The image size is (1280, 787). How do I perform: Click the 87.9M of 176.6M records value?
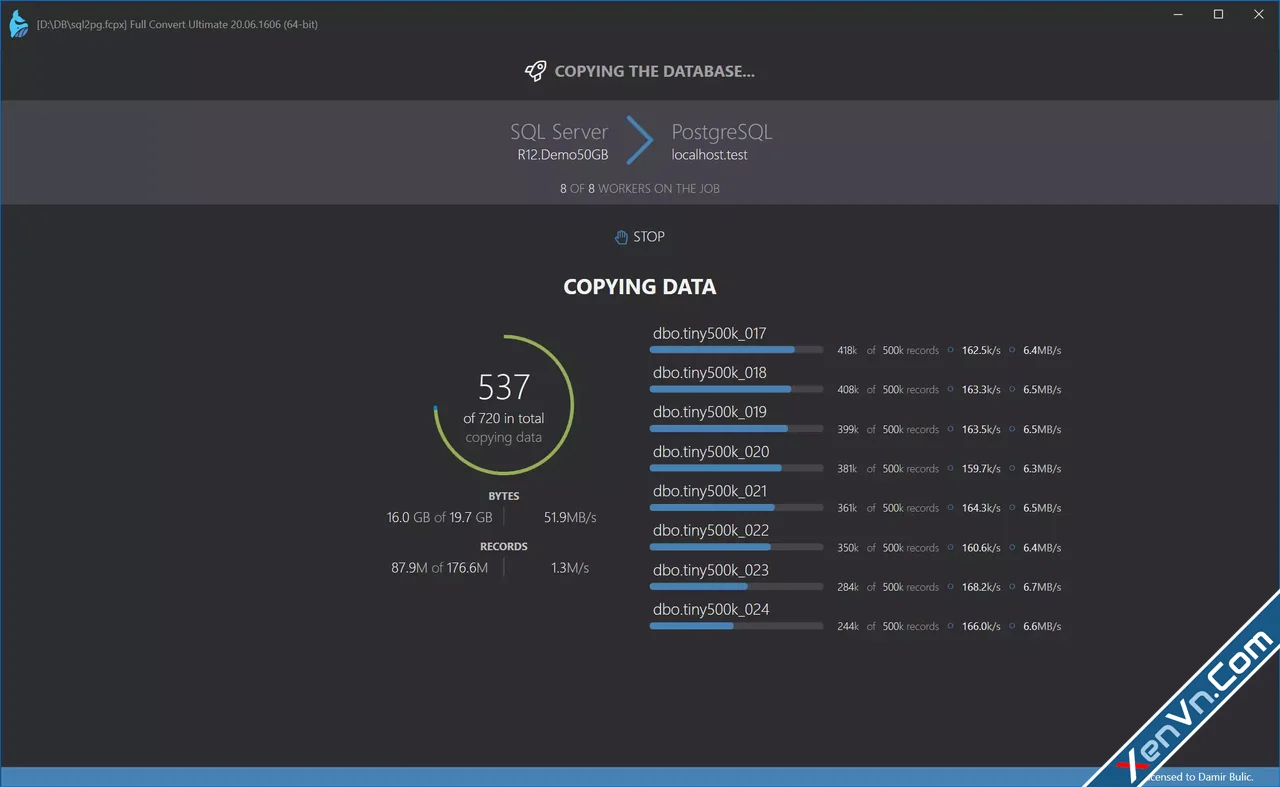440,568
